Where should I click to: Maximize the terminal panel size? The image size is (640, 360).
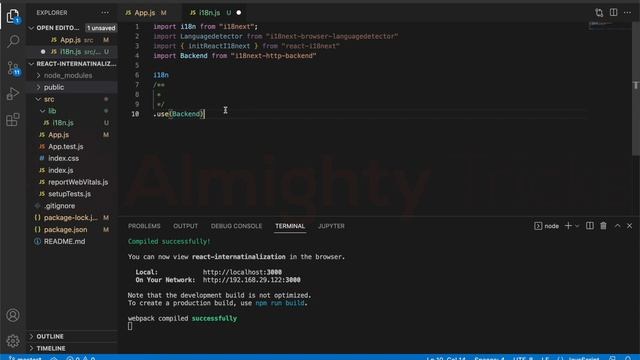[x=618, y=226]
